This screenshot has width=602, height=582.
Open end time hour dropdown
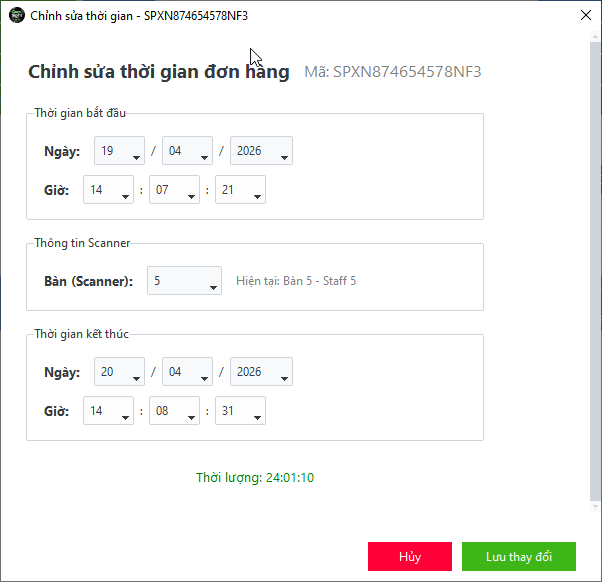pyautogui.click(x=109, y=411)
